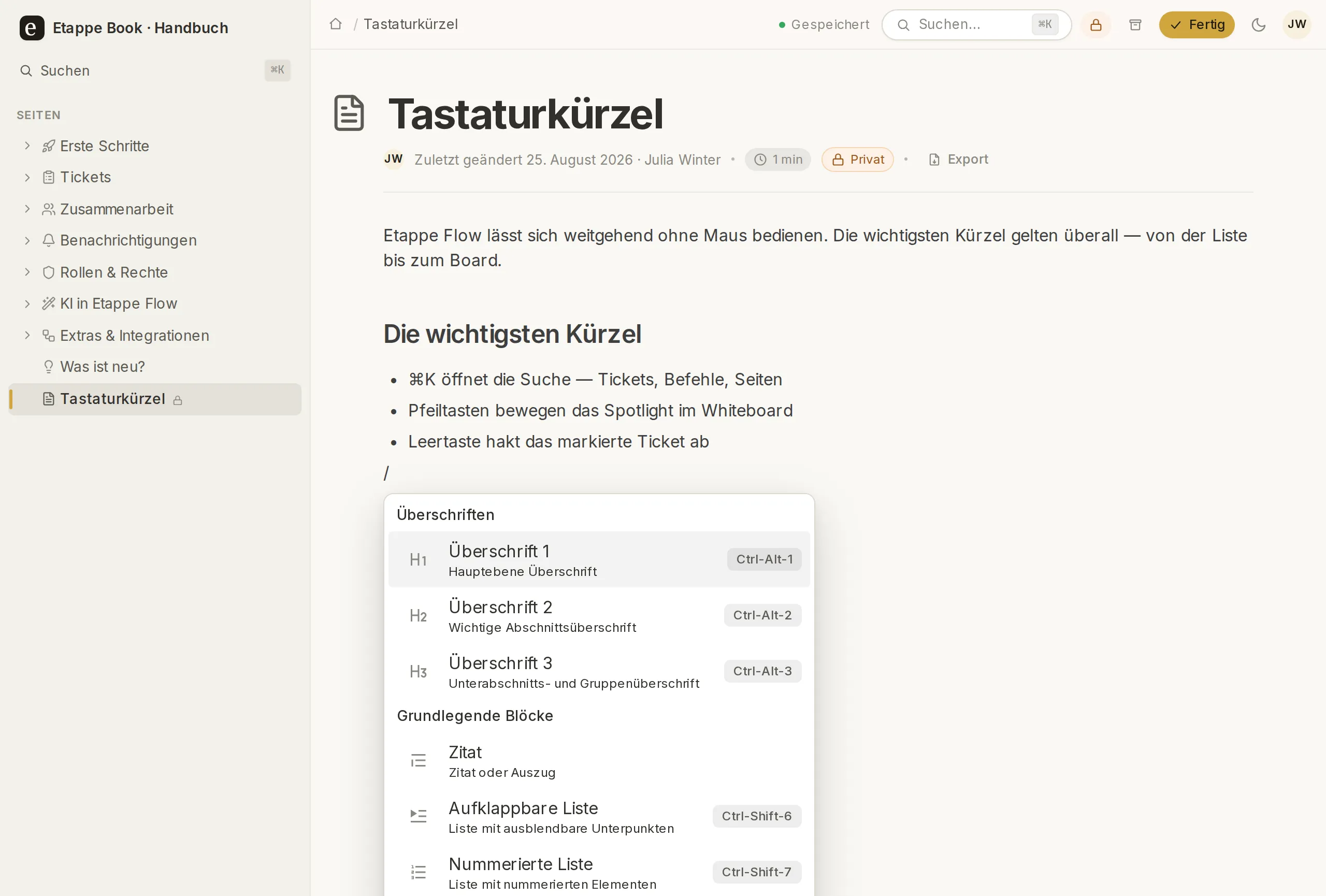Open the Was ist neu? page
Image resolution: width=1326 pixels, height=896 pixels.
[155, 367]
